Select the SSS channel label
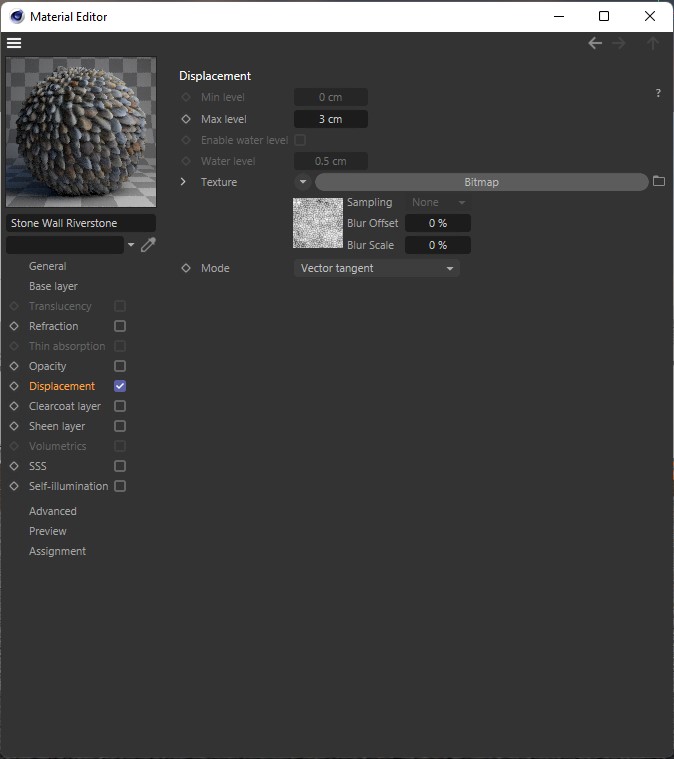Image resolution: width=674 pixels, height=759 pixels. click(38, 466)
